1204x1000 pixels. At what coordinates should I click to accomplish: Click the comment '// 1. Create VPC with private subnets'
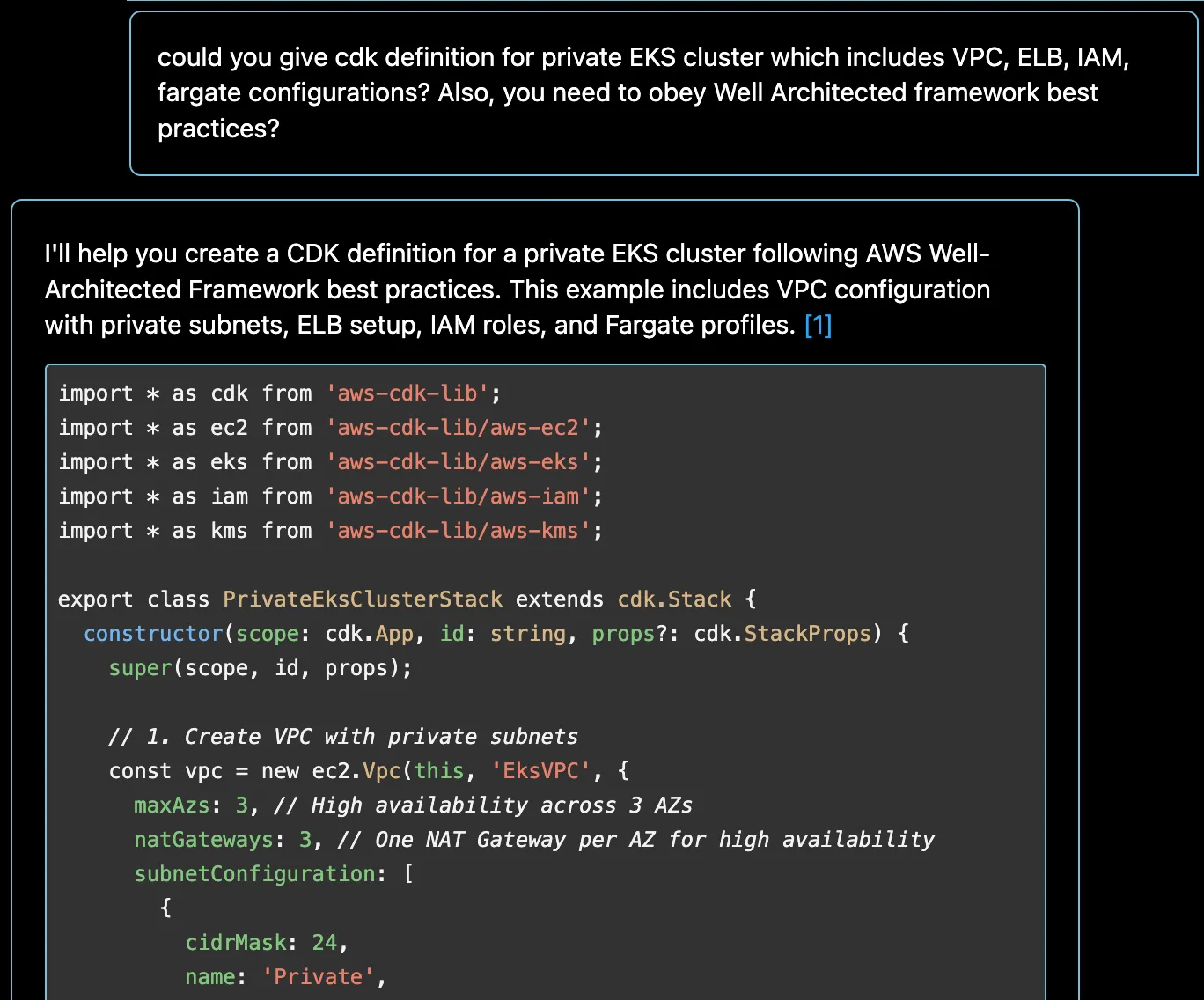[x=343, y=737]
